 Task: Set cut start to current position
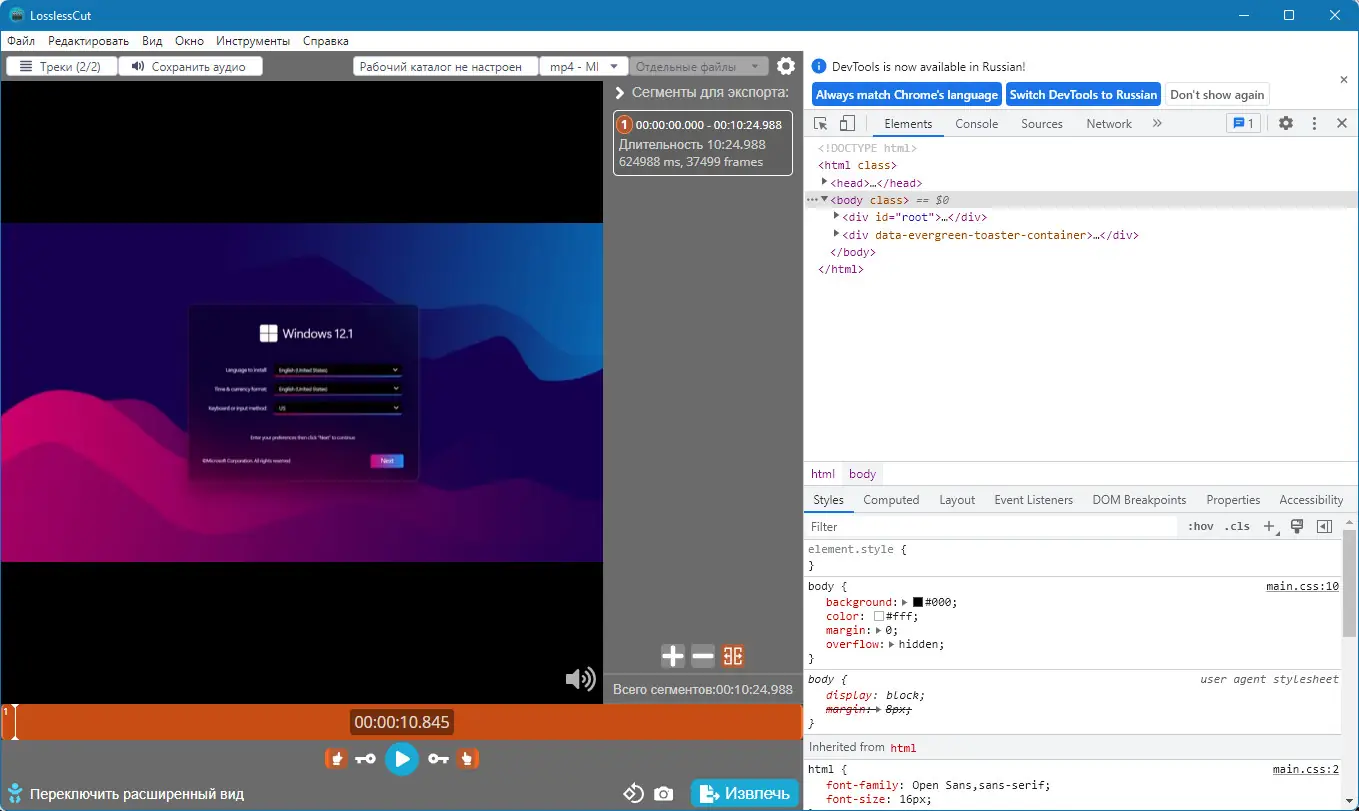tap(336, 759)
